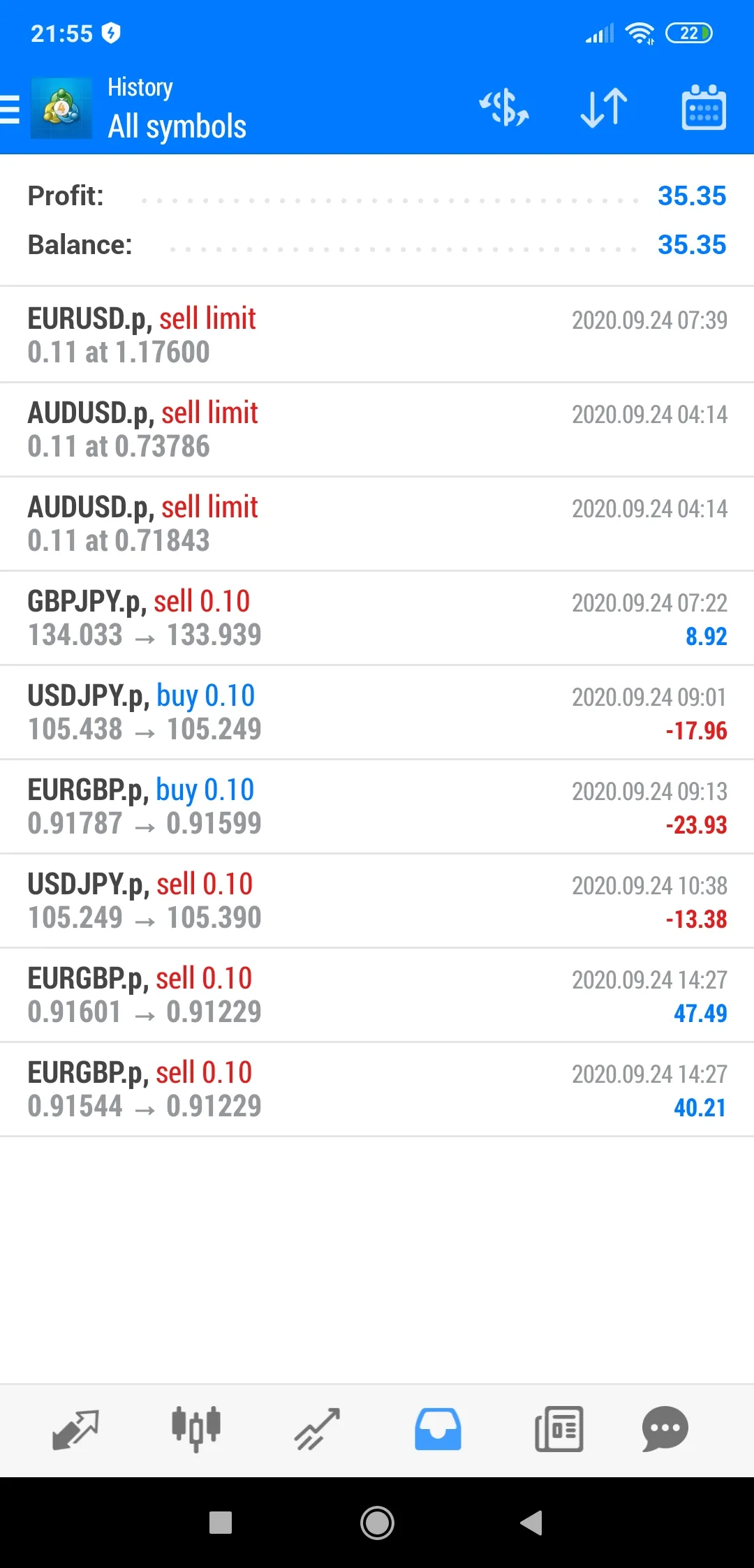
Task: Open the Trade tab
Action: pyautogui.click(x=317, y=1429)
